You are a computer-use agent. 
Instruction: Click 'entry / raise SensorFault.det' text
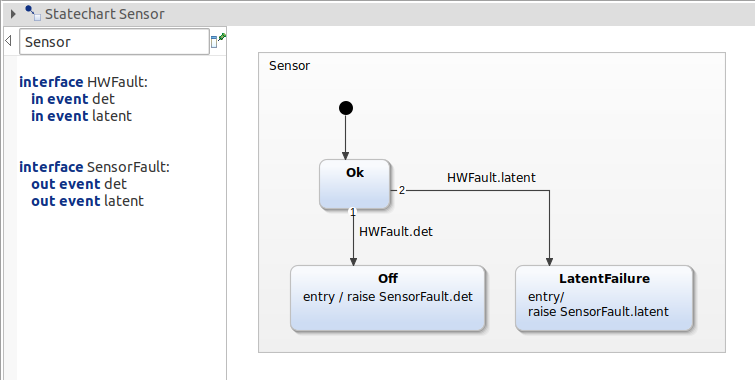[388, 297]
